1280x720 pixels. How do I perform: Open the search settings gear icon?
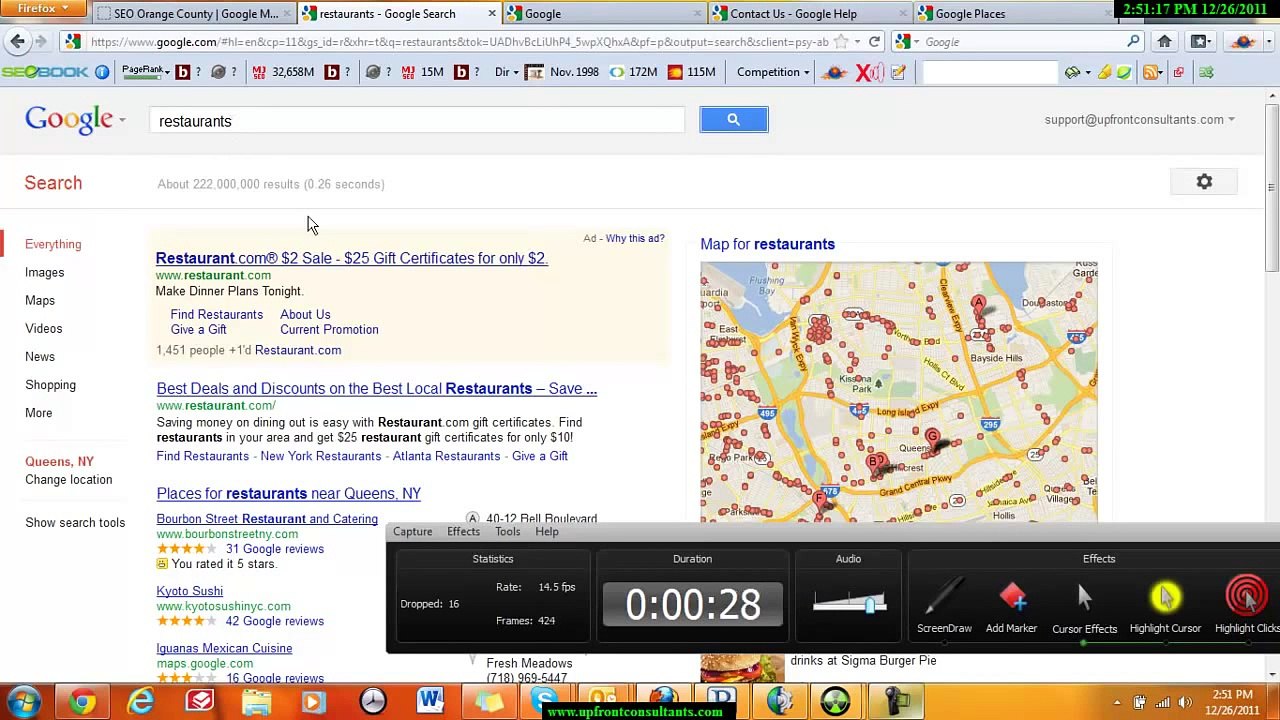1204,182
